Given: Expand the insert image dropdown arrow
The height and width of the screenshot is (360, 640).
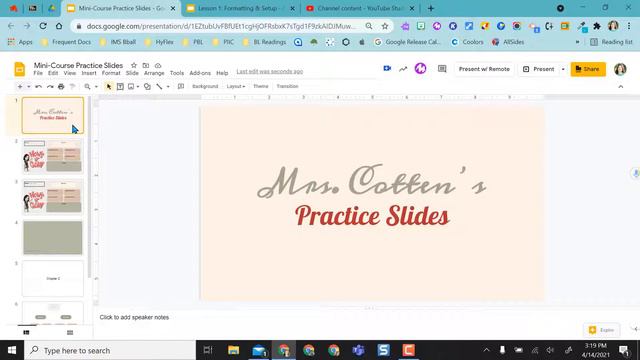Looking at the screenshot, I should tap(138, 87).
